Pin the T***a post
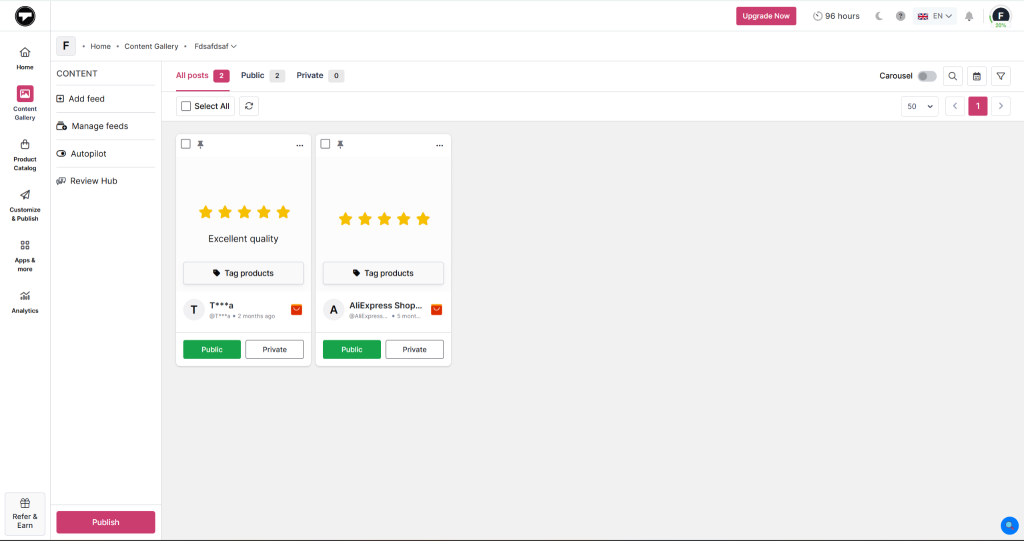 200,144
